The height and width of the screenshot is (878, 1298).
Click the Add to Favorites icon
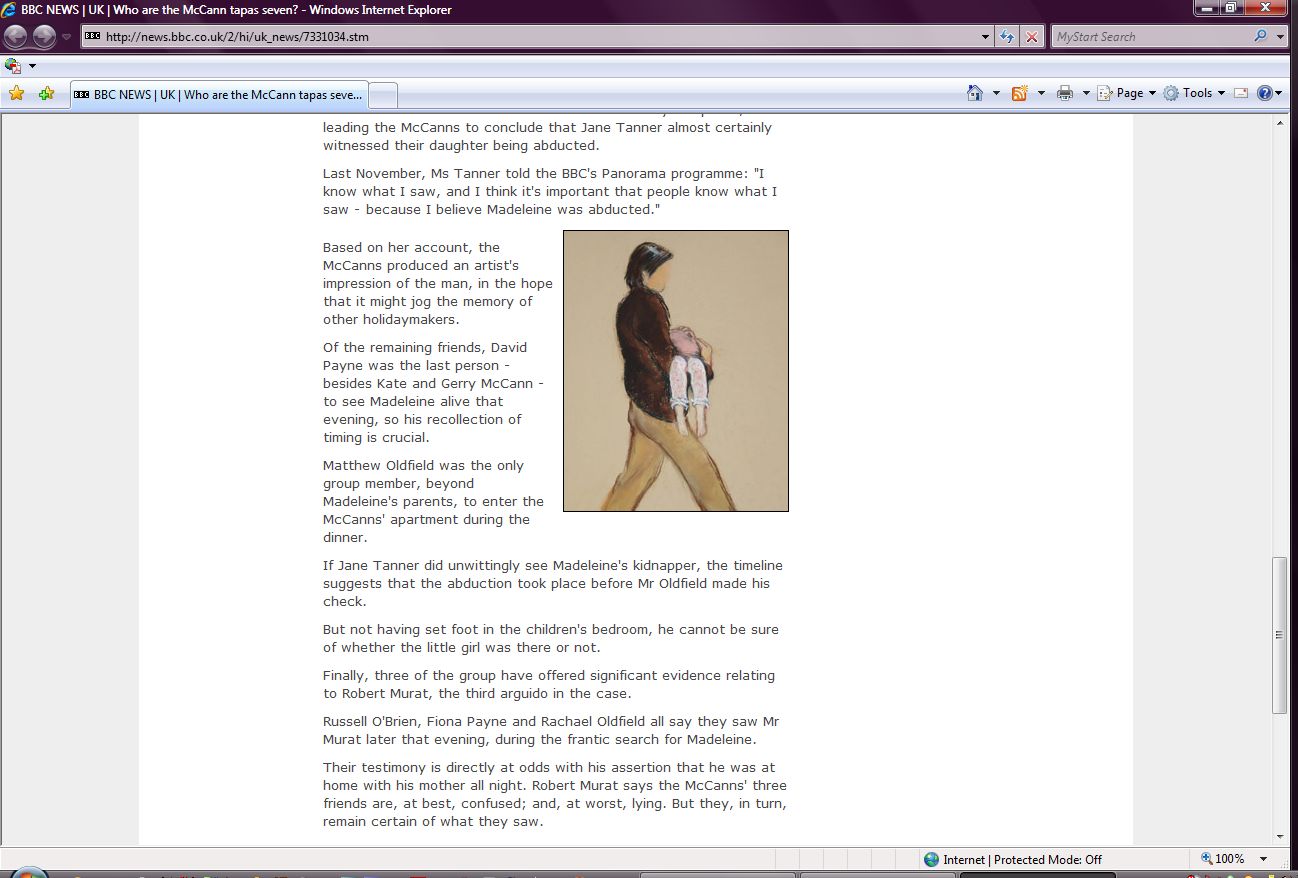(46, 94)
